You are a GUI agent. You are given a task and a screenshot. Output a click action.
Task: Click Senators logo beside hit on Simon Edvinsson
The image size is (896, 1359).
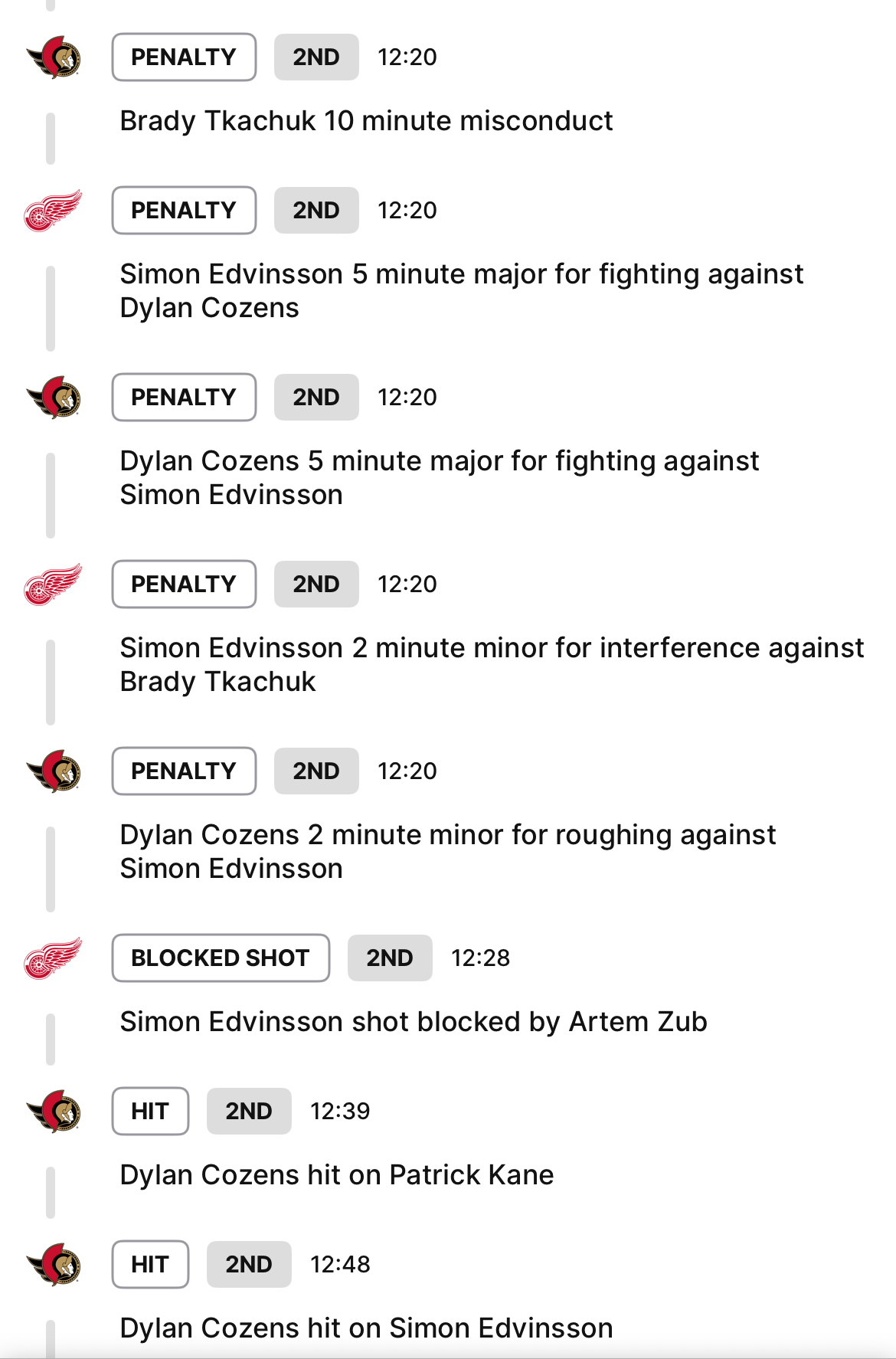tap(54, 1265)
